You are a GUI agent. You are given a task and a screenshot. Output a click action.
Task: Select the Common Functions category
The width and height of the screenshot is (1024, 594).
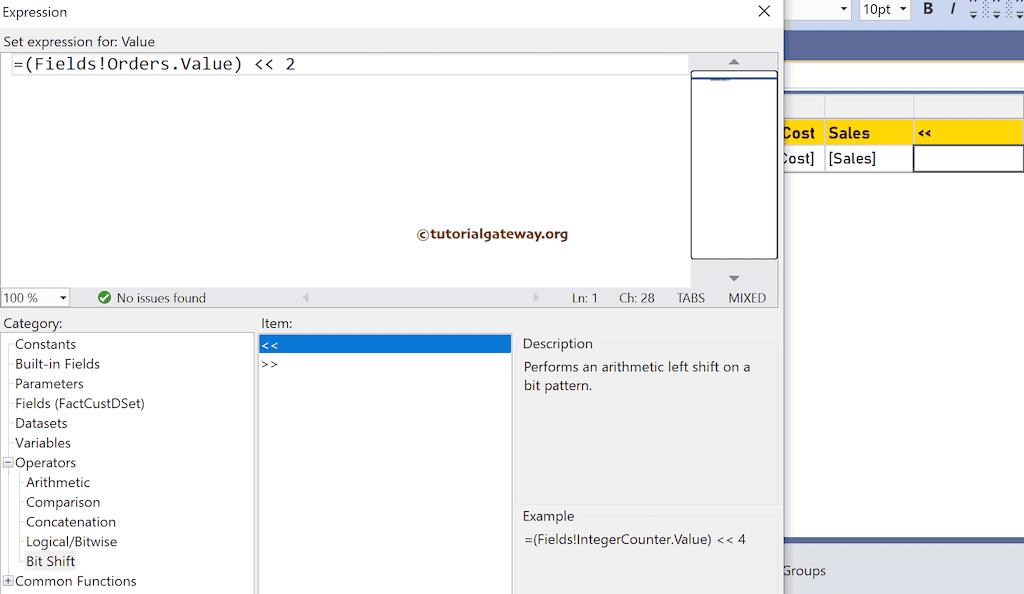(x=76, y=581)
